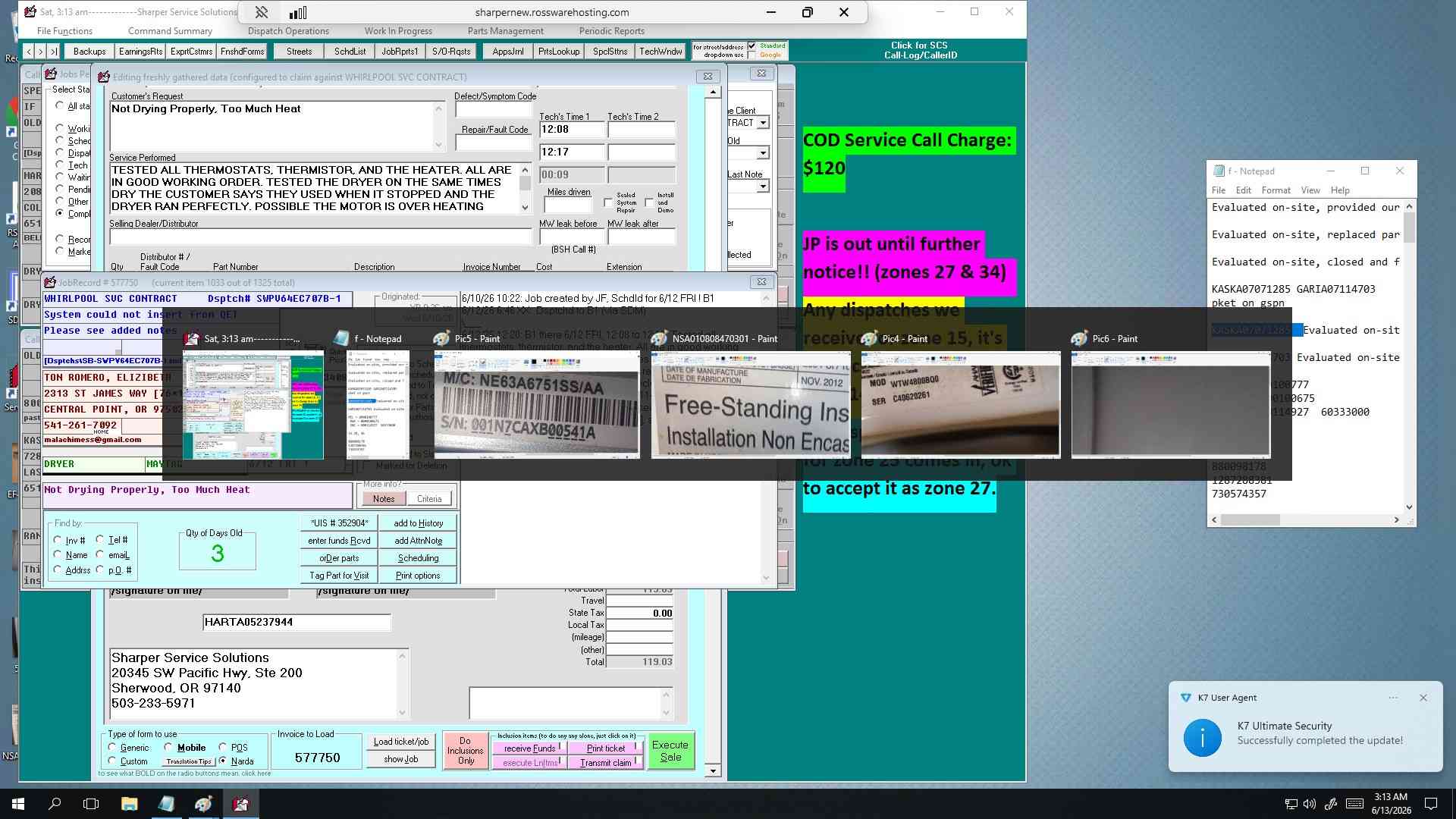This screenshot has width=1456, height=819.
Task: Toggle the Standard street dropdown checkbox
Action: click(752, 45)
